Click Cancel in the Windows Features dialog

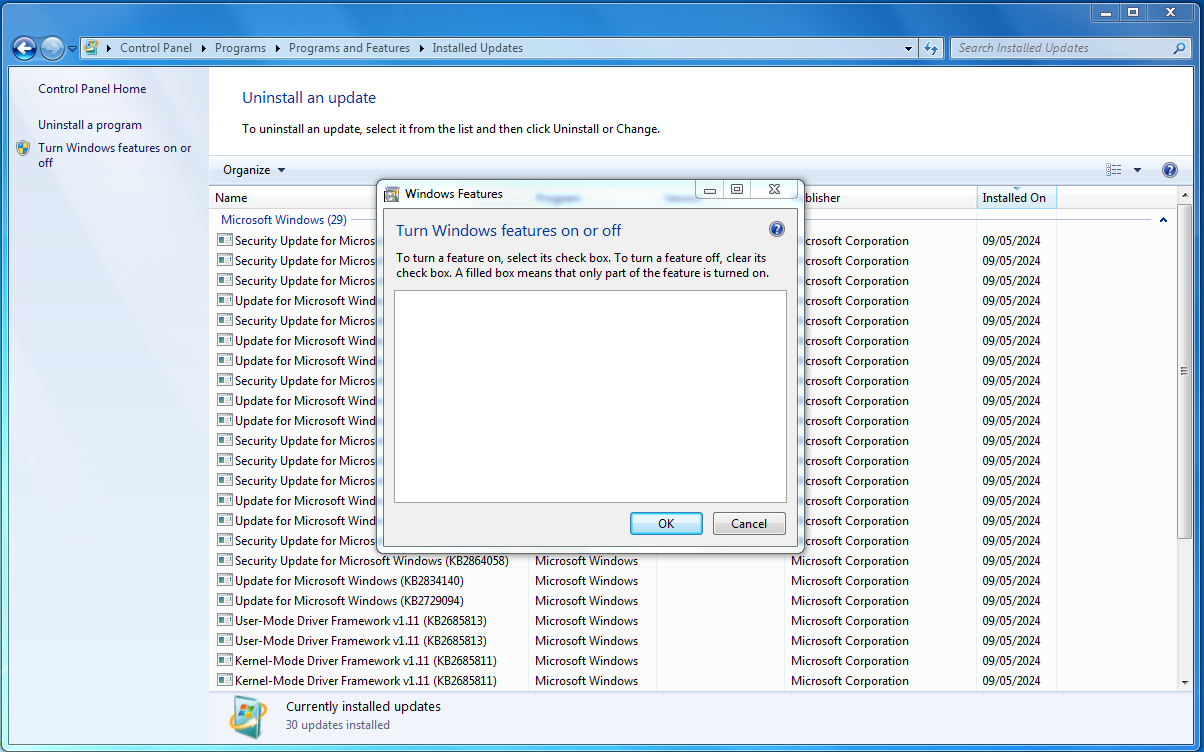[x=748, y=523]
